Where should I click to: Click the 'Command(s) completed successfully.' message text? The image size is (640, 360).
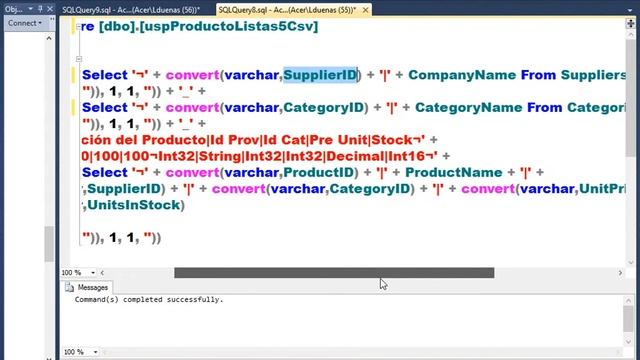tap(149, 300)
